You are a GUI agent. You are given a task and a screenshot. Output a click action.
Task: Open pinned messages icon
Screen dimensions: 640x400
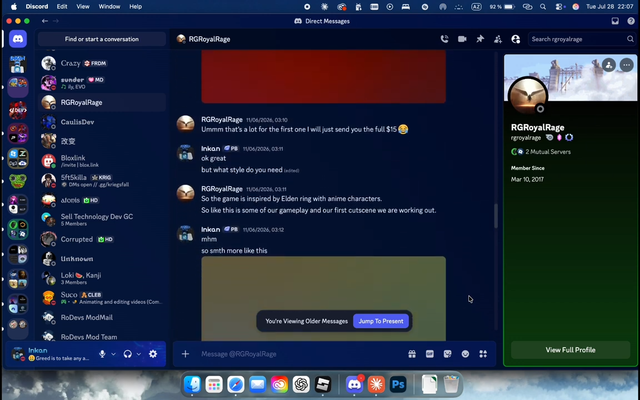coord(480,39)
